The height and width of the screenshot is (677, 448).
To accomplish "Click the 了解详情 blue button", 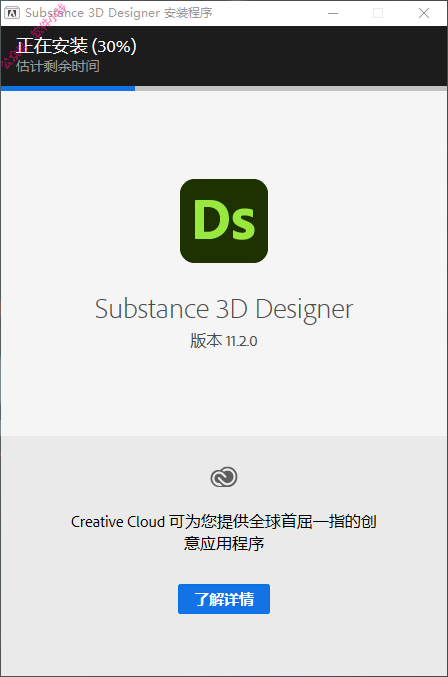I will [224, 599].
